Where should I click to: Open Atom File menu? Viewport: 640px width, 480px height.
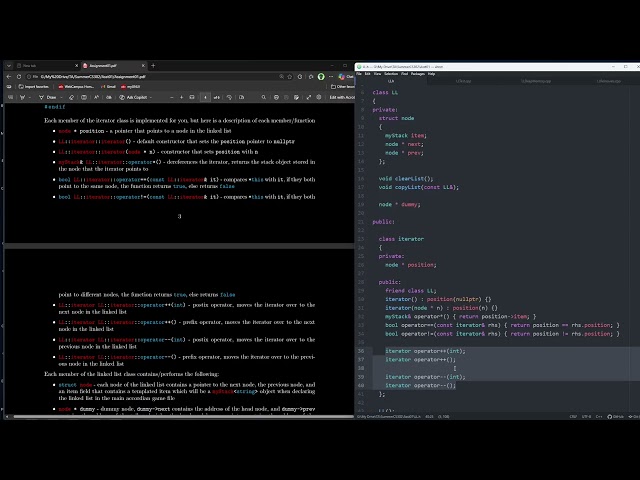359,74
